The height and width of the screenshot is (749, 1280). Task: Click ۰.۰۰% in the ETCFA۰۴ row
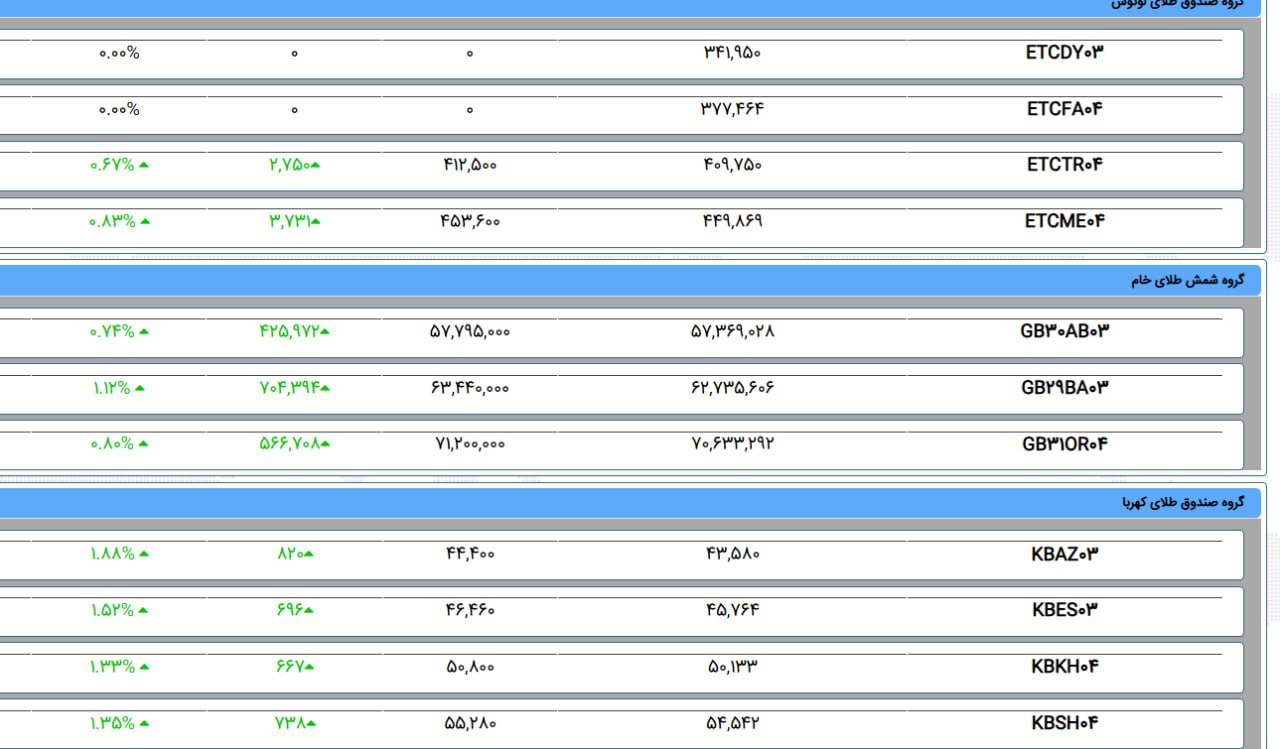click(119, 109)
